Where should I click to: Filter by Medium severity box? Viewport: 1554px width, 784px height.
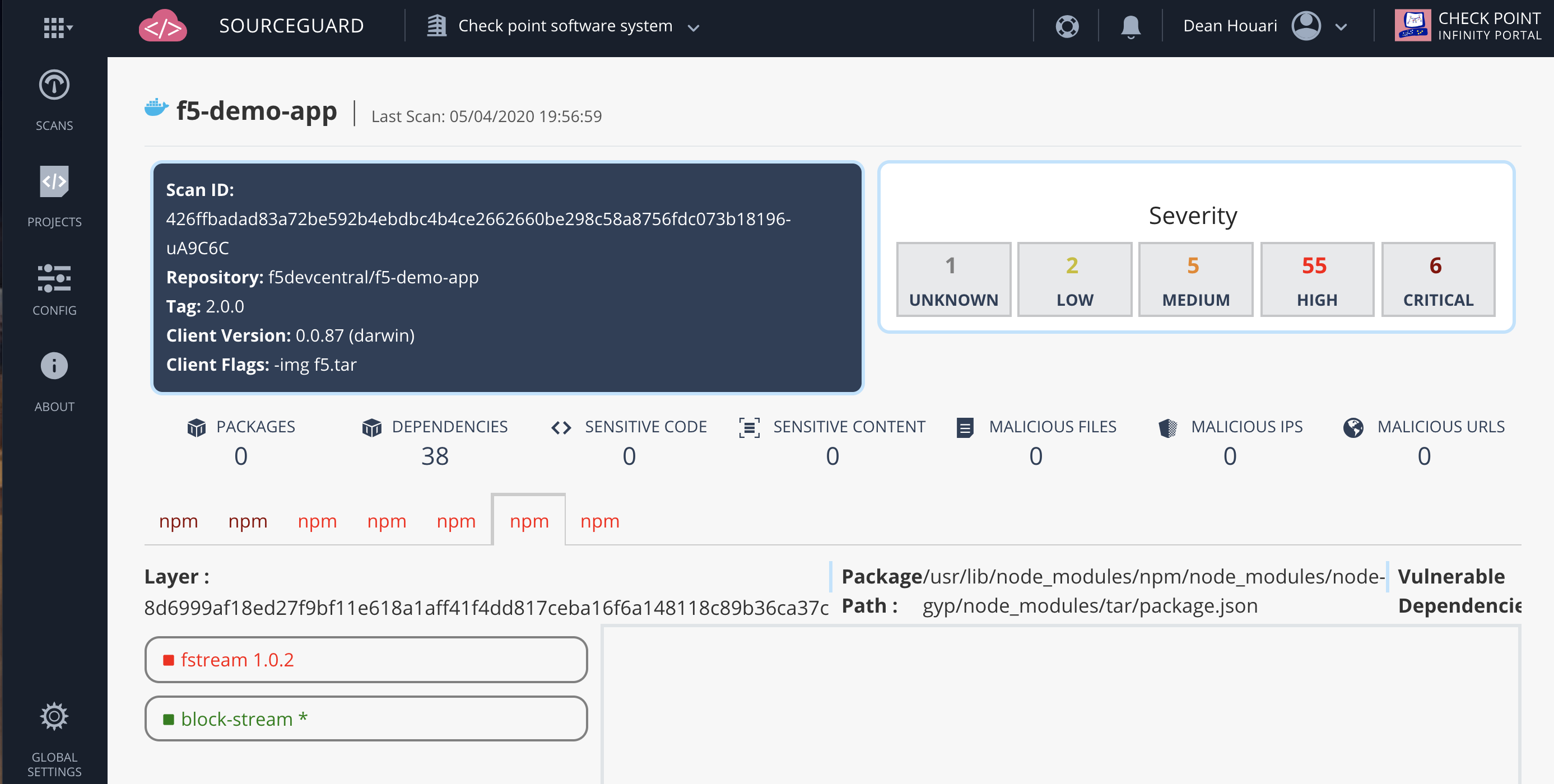[1195, 279]
